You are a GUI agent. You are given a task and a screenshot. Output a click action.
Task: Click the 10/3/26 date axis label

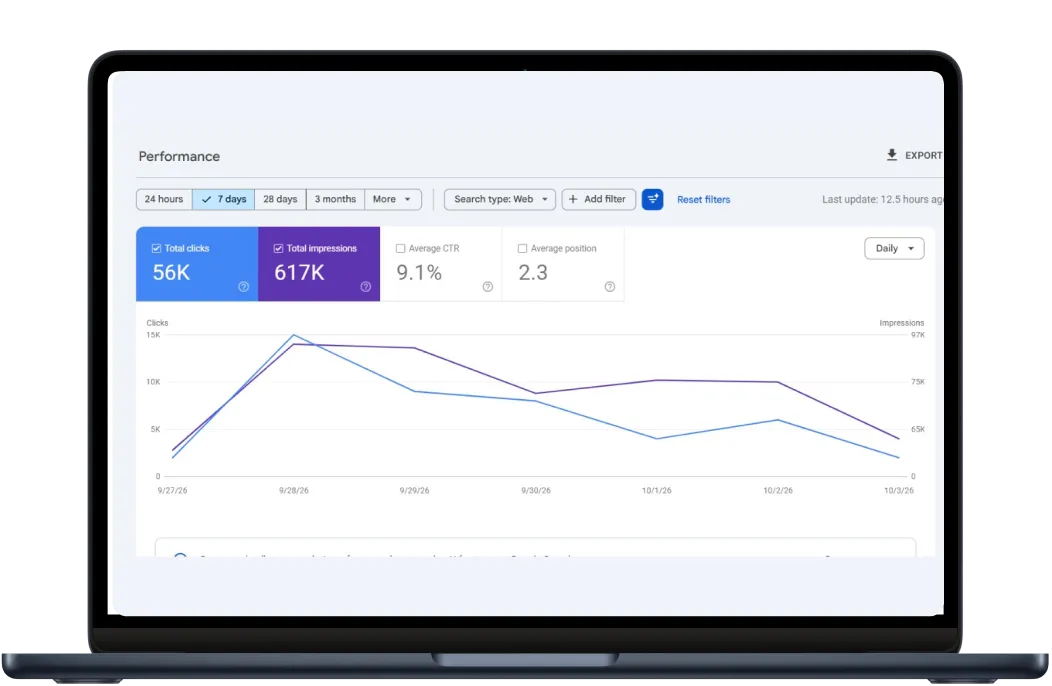(x=898, y=491)
